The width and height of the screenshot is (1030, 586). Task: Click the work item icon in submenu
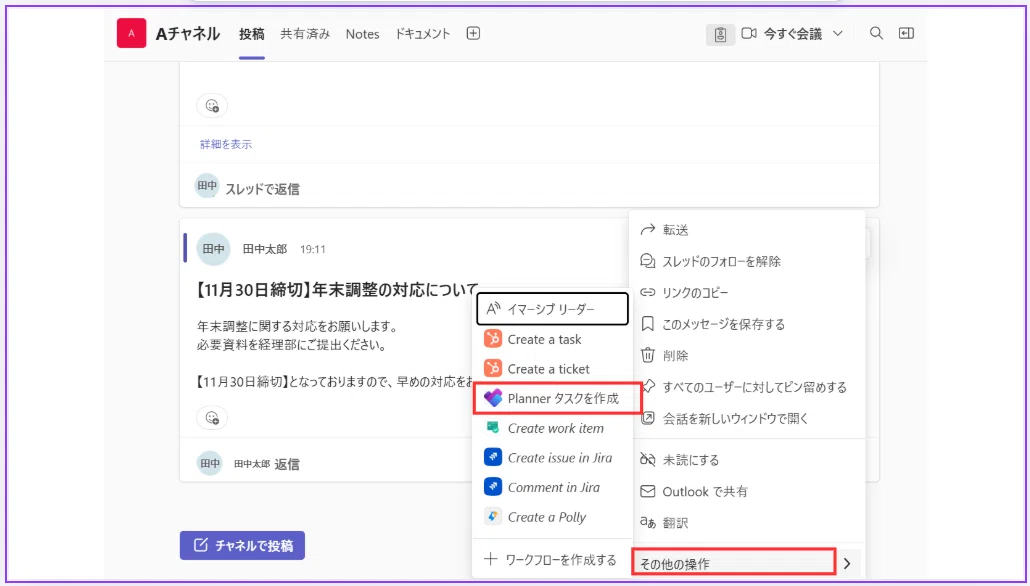493,428
